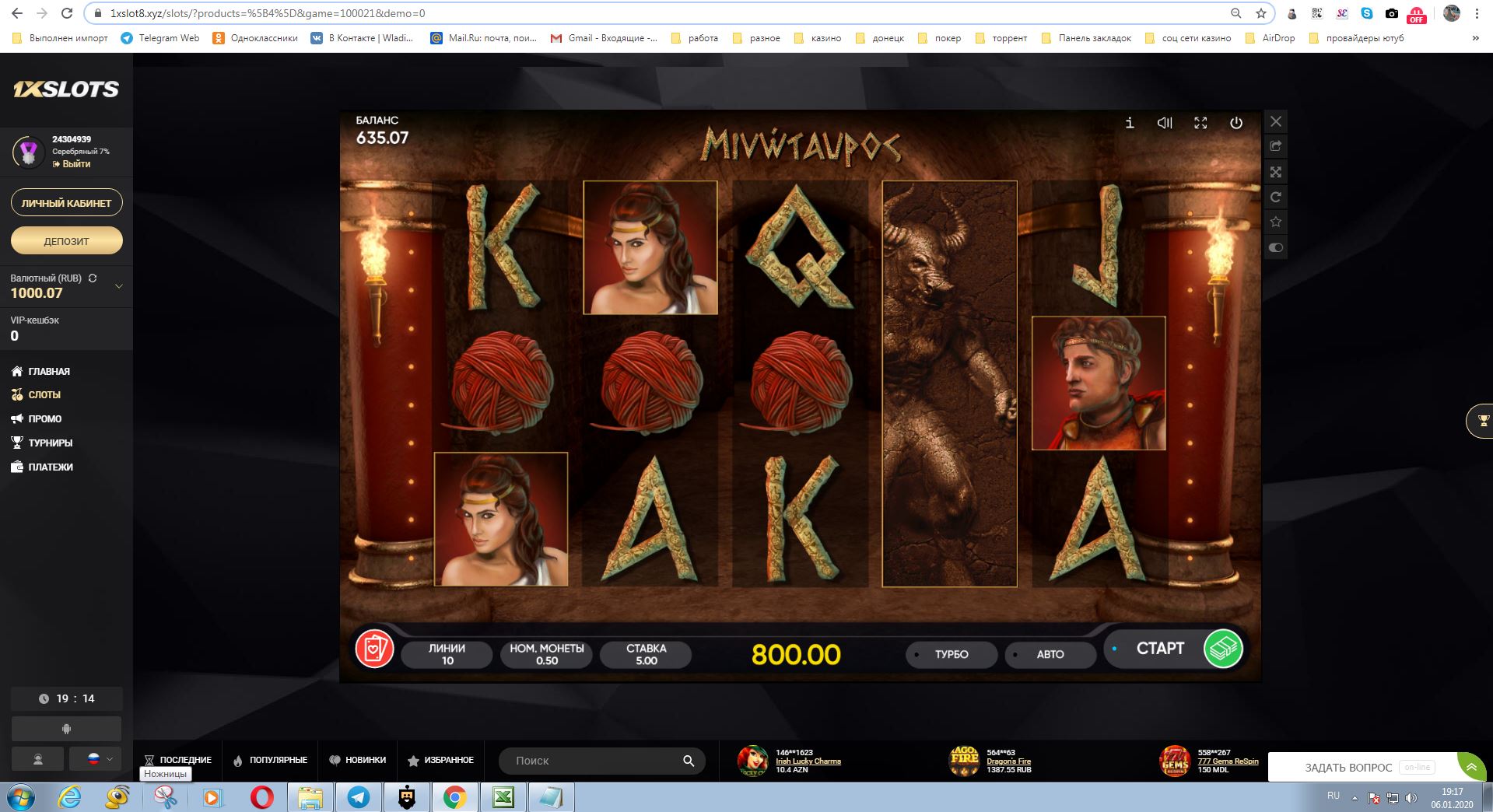Reload the page in browser toolbar
This screenshot has height=812, width=1493.
[67, 13]
